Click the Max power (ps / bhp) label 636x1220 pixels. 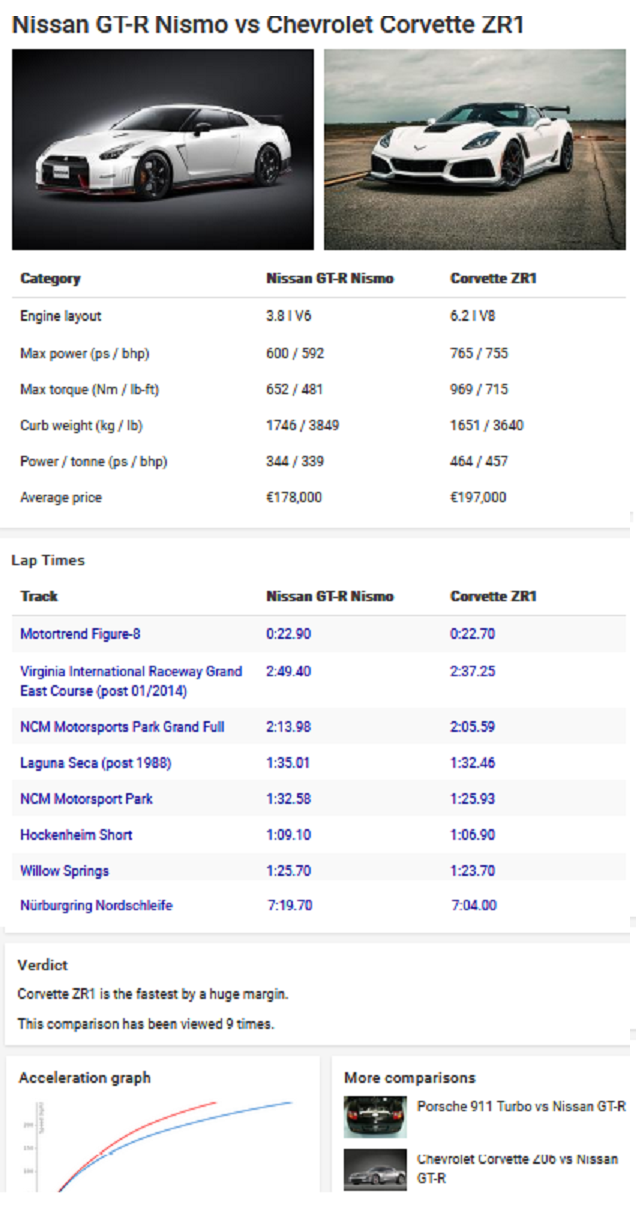85,353
